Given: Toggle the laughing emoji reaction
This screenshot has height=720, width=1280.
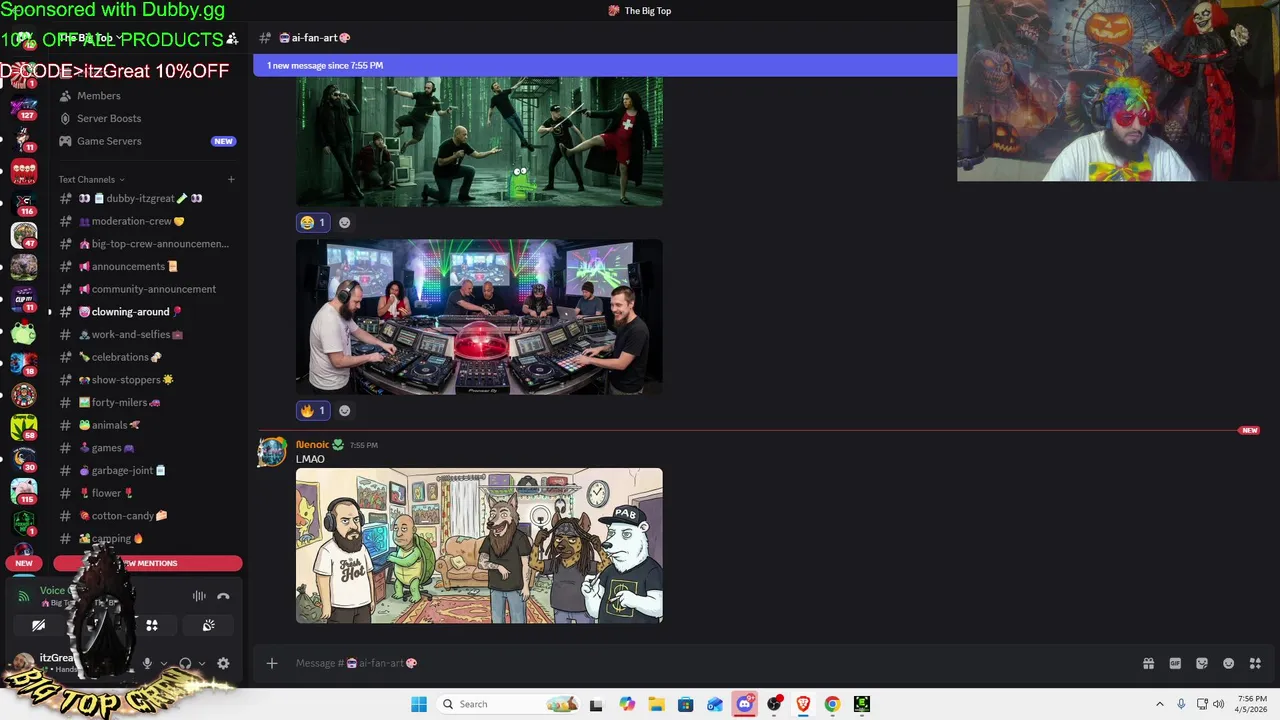Looking at the screenshot, I should (x=313, y=222).
